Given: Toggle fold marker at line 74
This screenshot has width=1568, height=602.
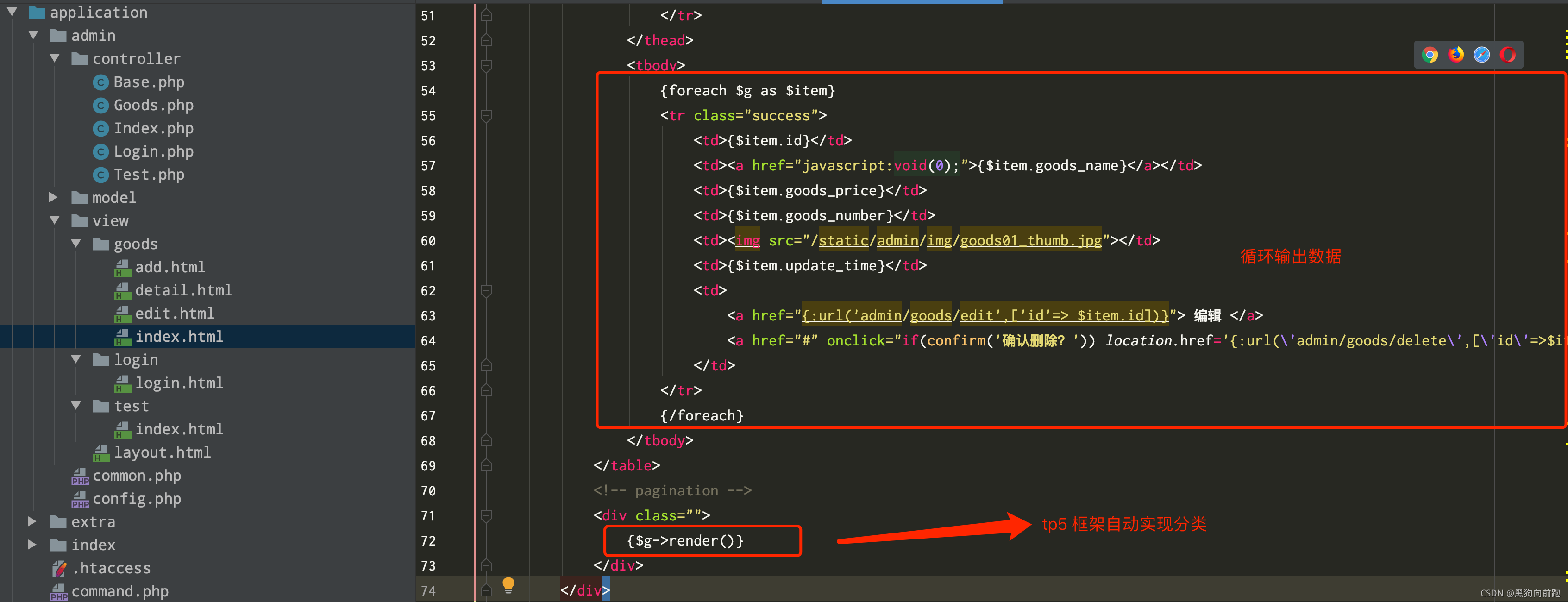Looking at the screenshot, I should (x=486, y=590).
